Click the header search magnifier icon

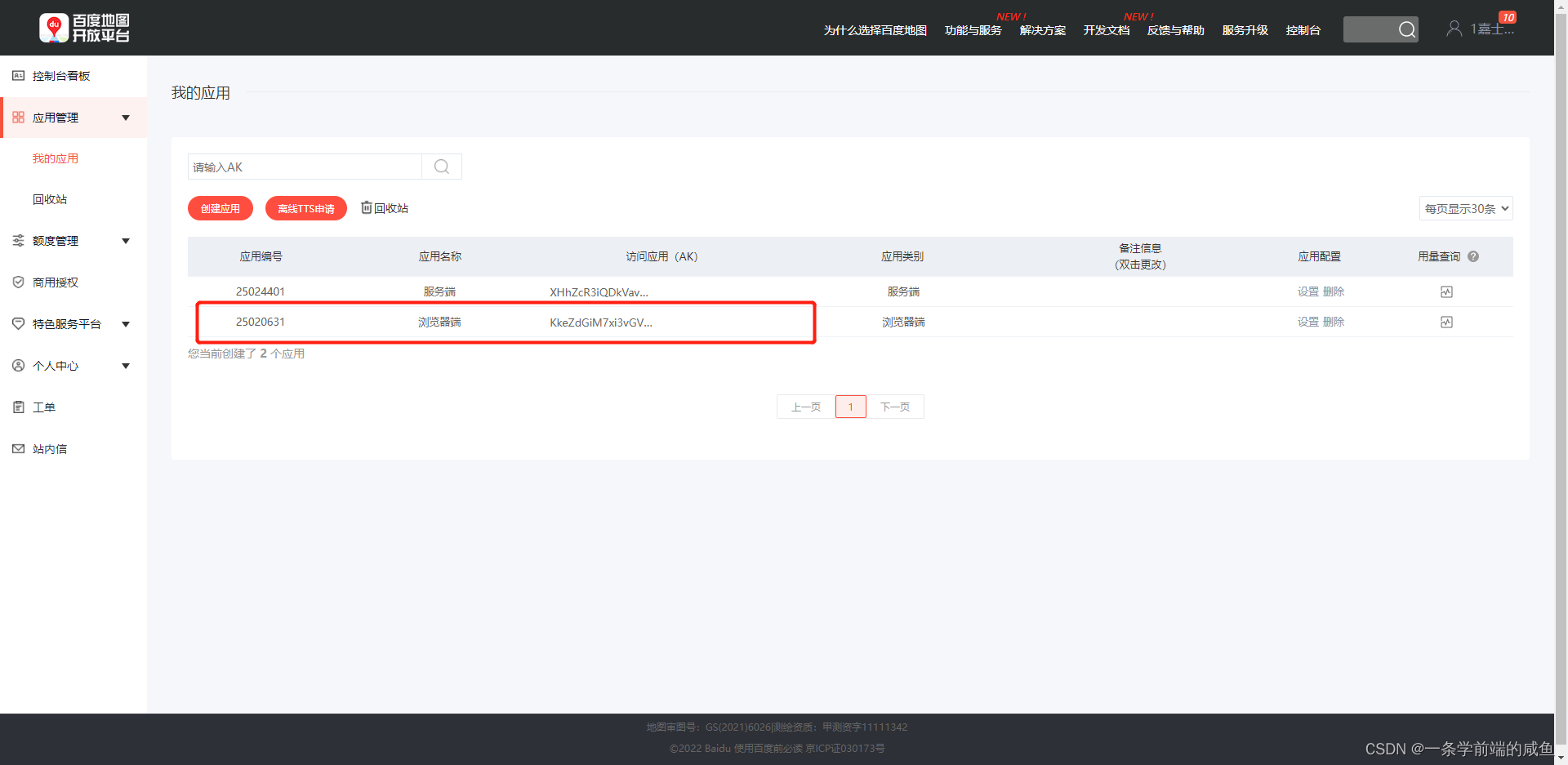tap(1406, 29)
